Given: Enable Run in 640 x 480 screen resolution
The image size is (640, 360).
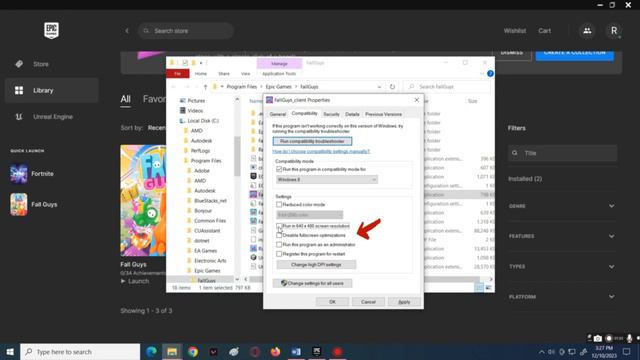Looking at the screenshot, I should tap(279, 226).
